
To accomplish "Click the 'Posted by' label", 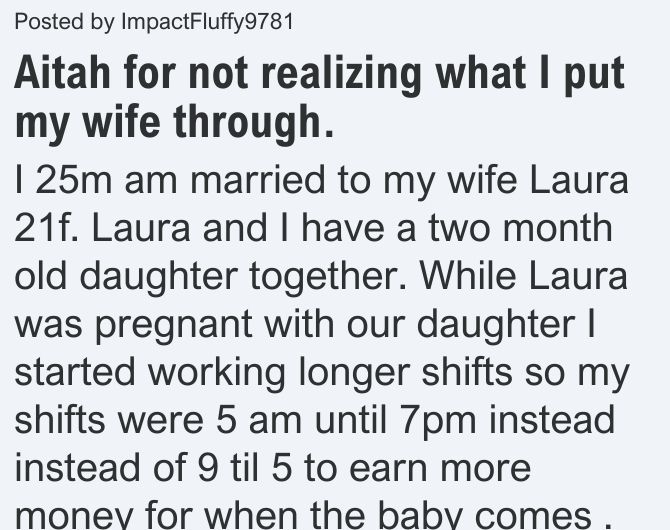I will pos(65,22).
